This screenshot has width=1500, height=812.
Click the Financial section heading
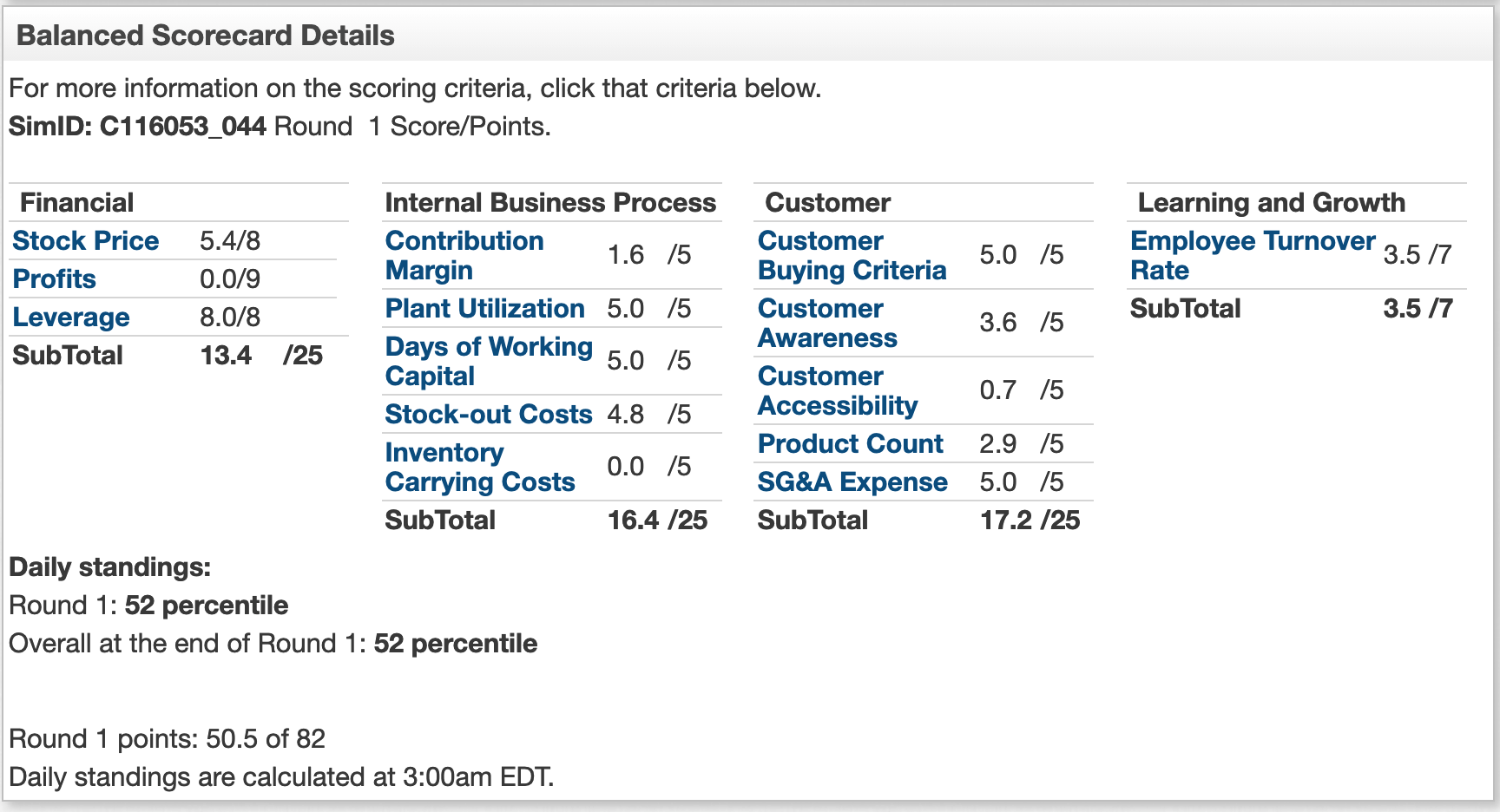coord(76,202)
